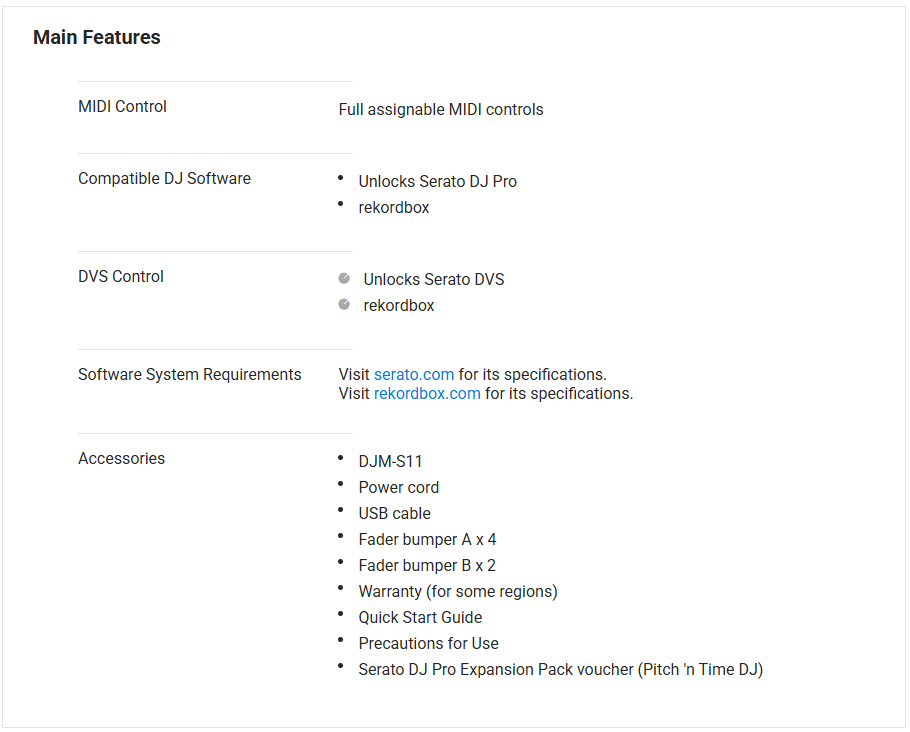Click the Serato DJ Pro Expansion Pack voucher item
910x732 pixels.
pyautogui.click(x=560, y=670)
